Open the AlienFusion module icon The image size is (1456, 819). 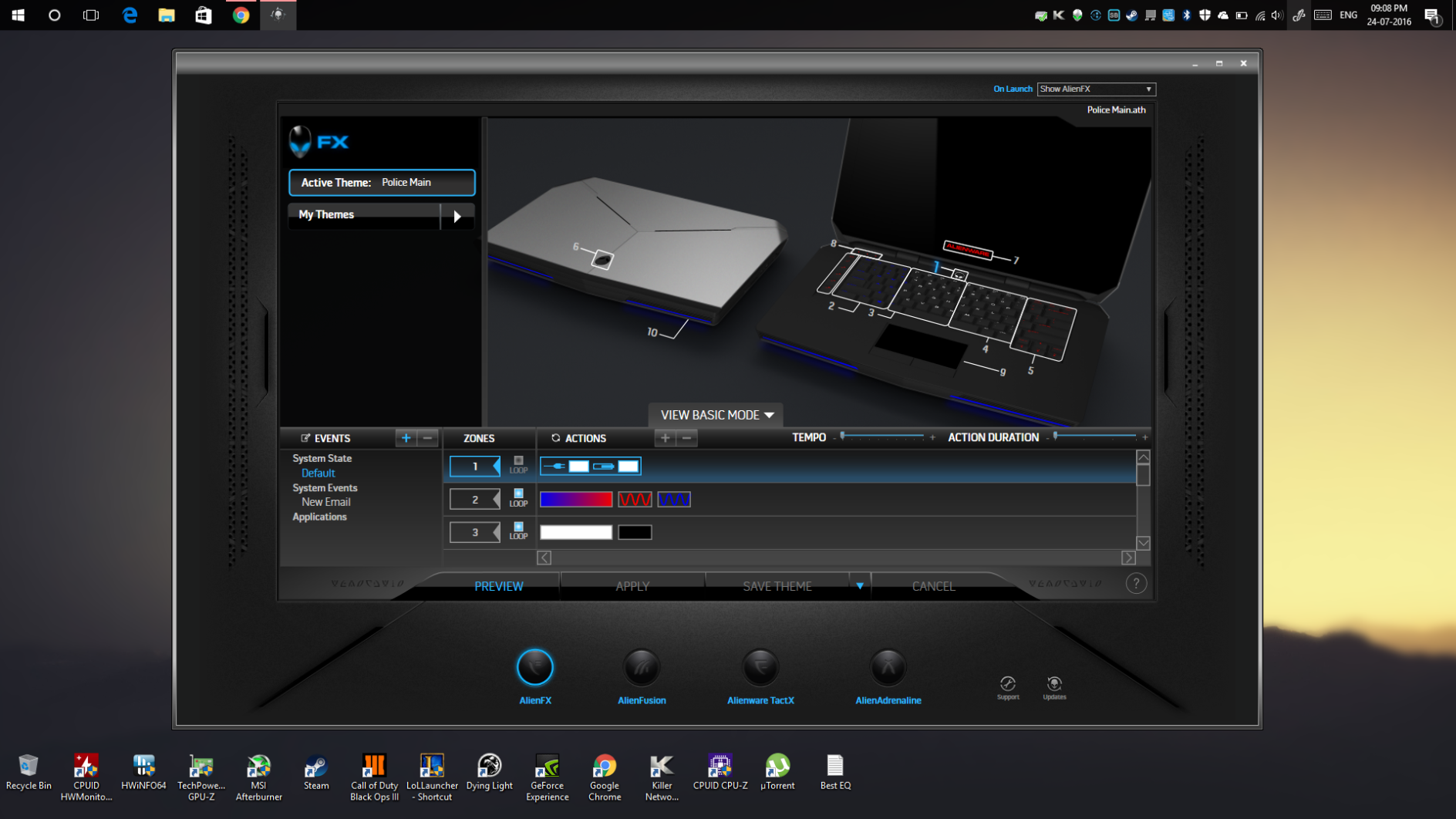coord(641,668)
